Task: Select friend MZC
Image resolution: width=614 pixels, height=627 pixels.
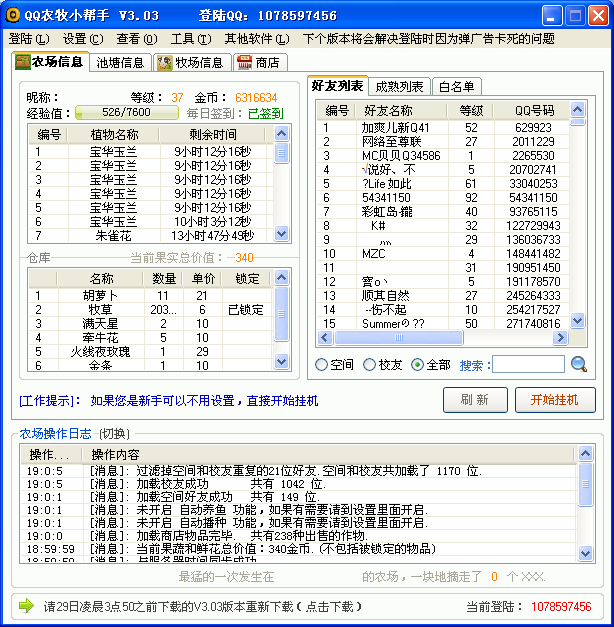Action: (x=443, y=254)
